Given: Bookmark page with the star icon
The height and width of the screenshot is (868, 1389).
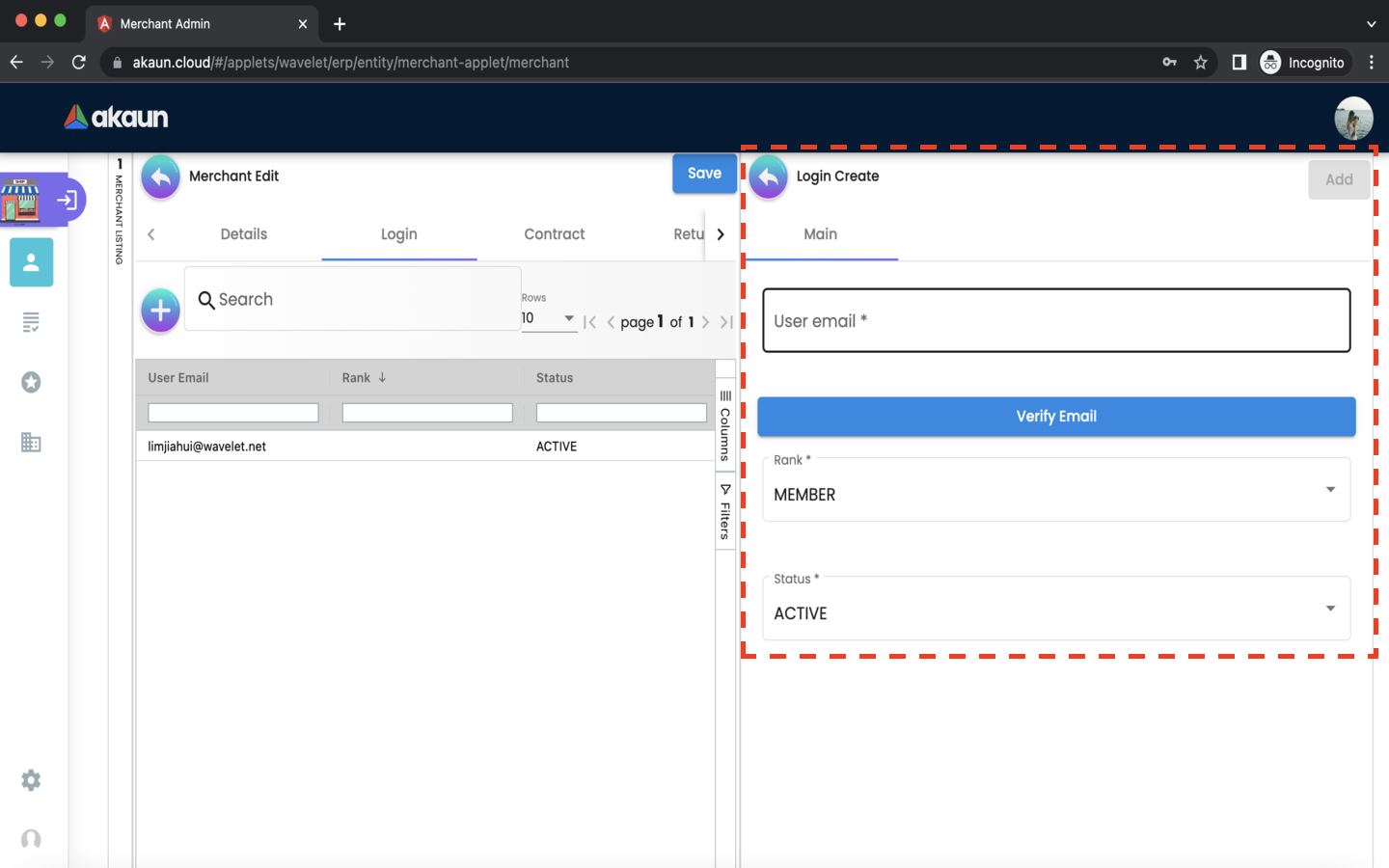Looking at the screenshot, I should 1200,63.
